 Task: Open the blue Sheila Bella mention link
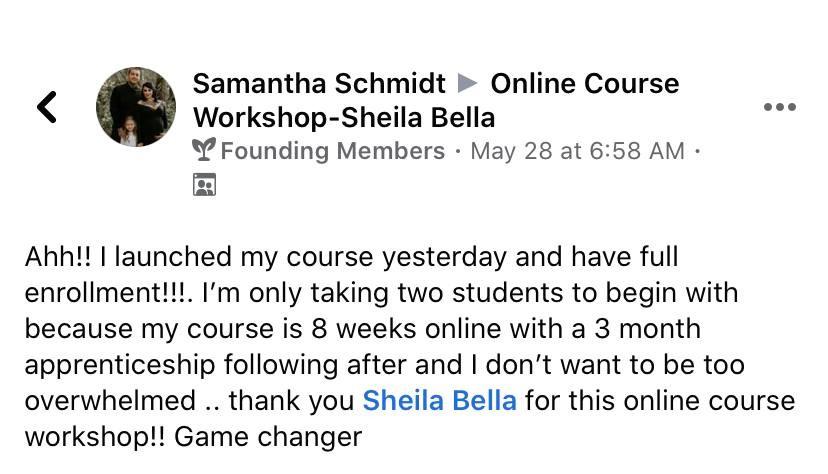tap(439, 401)
